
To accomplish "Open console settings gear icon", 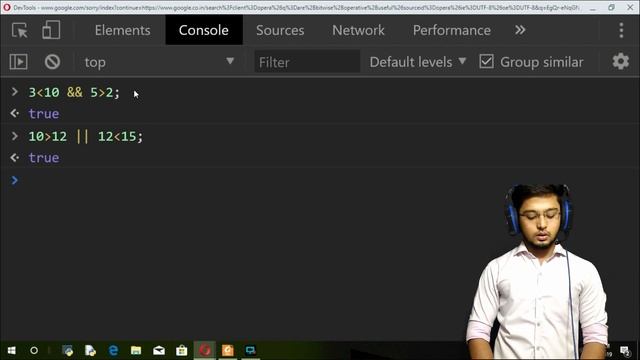I will point(620,61).
